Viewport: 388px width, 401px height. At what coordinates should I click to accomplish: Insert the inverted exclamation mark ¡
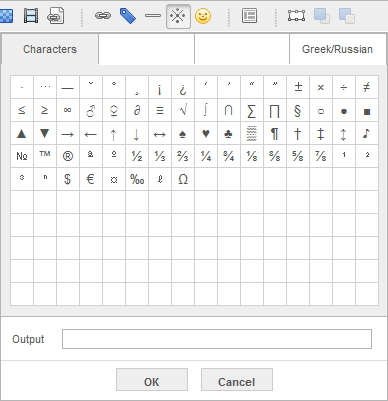click(160, 87)
